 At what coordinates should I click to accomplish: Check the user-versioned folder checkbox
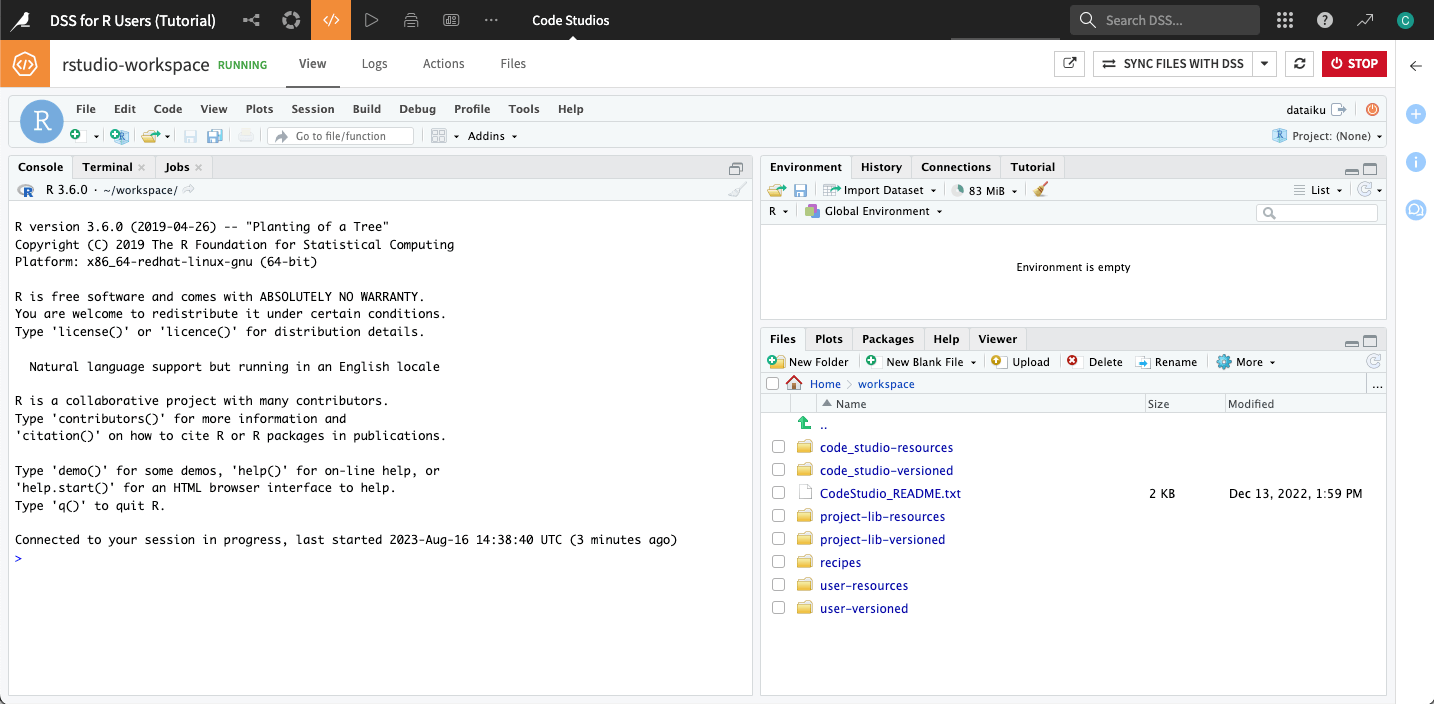[x=778, y=608]
